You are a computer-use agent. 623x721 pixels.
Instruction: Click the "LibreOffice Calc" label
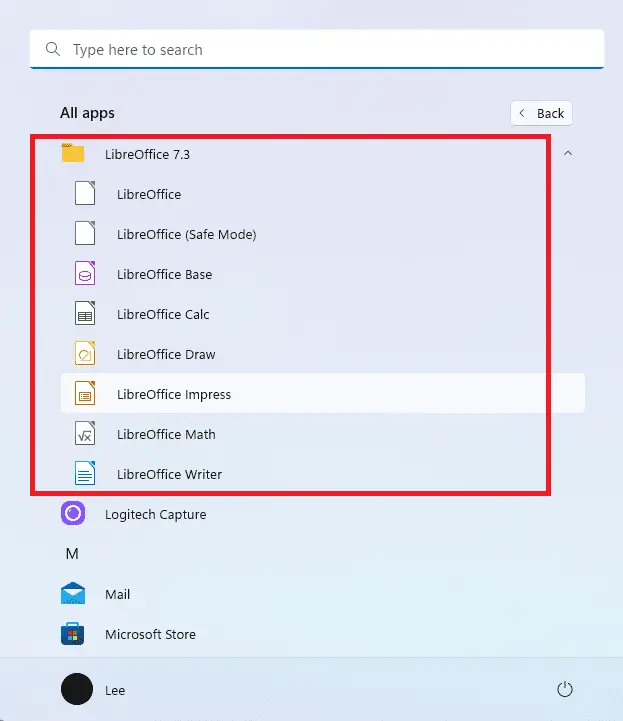tap(163, 315)
